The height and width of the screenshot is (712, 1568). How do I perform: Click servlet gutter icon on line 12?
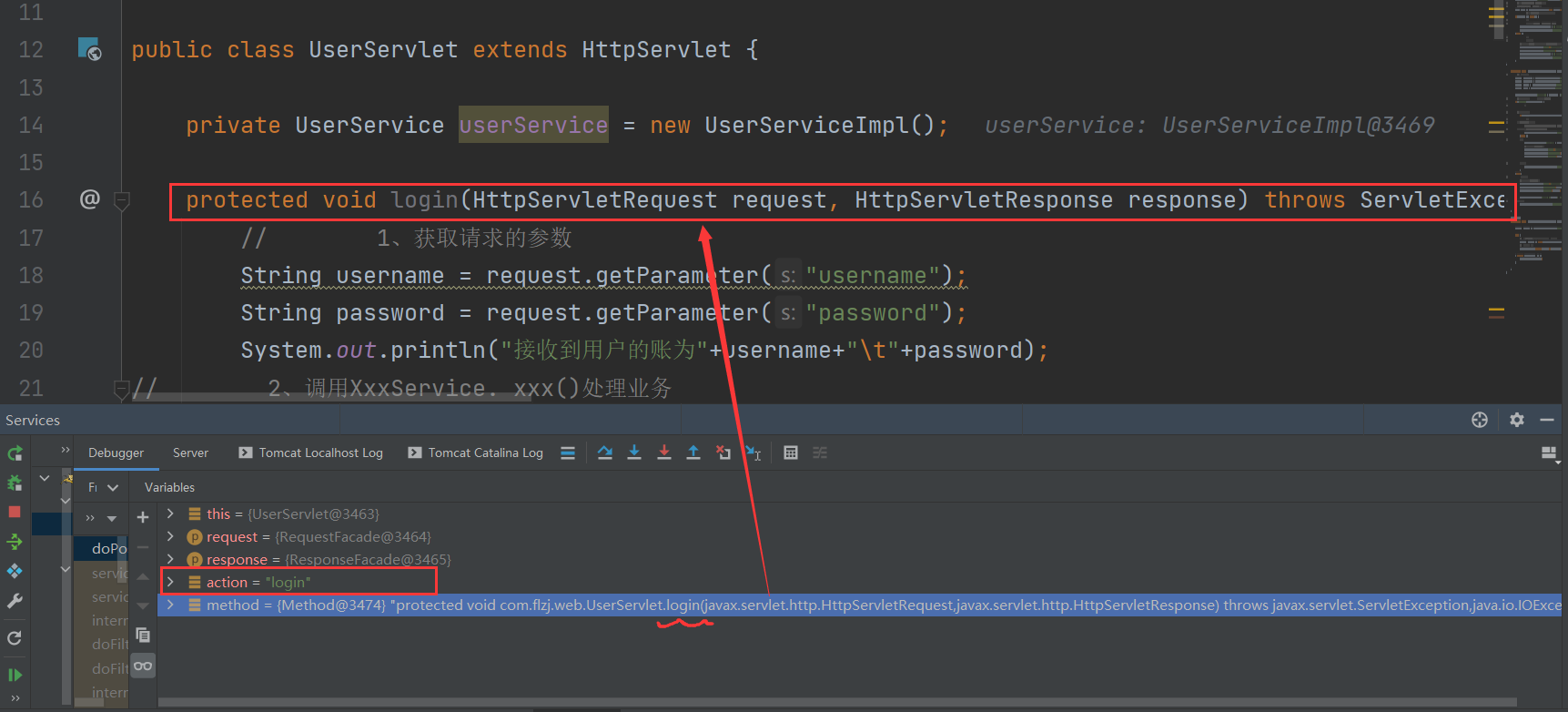point(89,48)
